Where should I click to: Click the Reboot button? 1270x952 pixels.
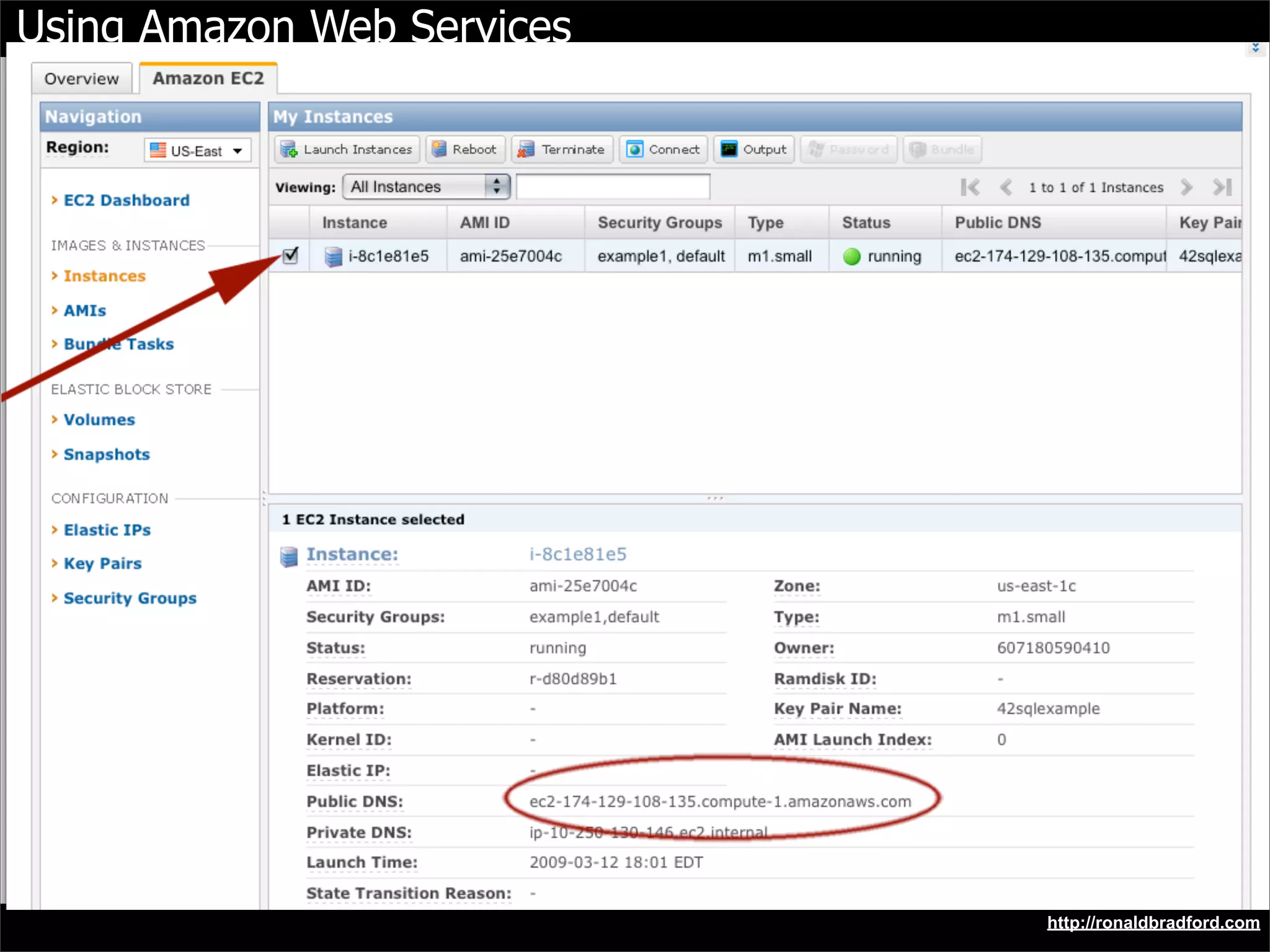tap(465, 149)
